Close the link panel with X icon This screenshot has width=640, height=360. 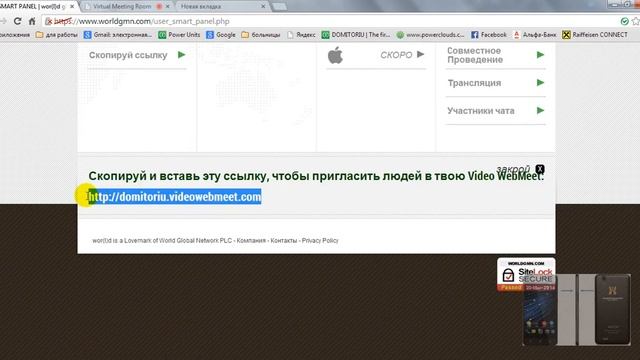click(x=540, y=169)
